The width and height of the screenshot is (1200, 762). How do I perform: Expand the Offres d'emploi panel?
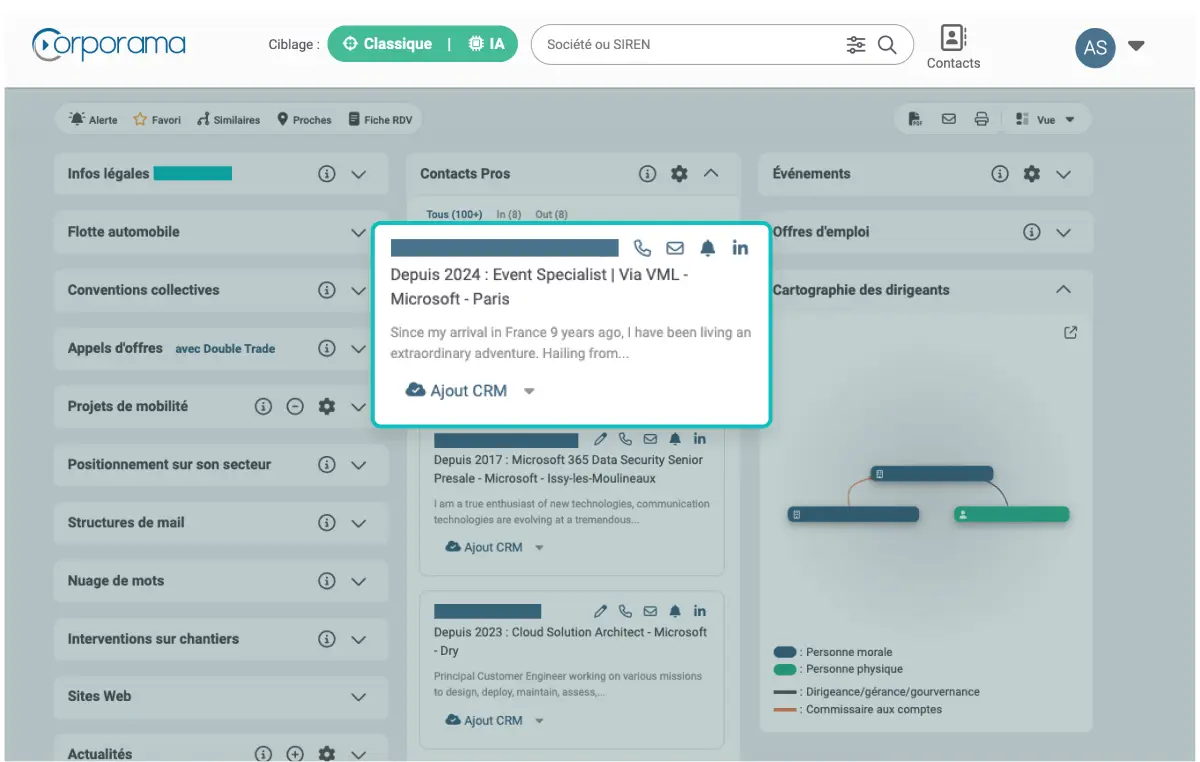[x=1063, y=232]
